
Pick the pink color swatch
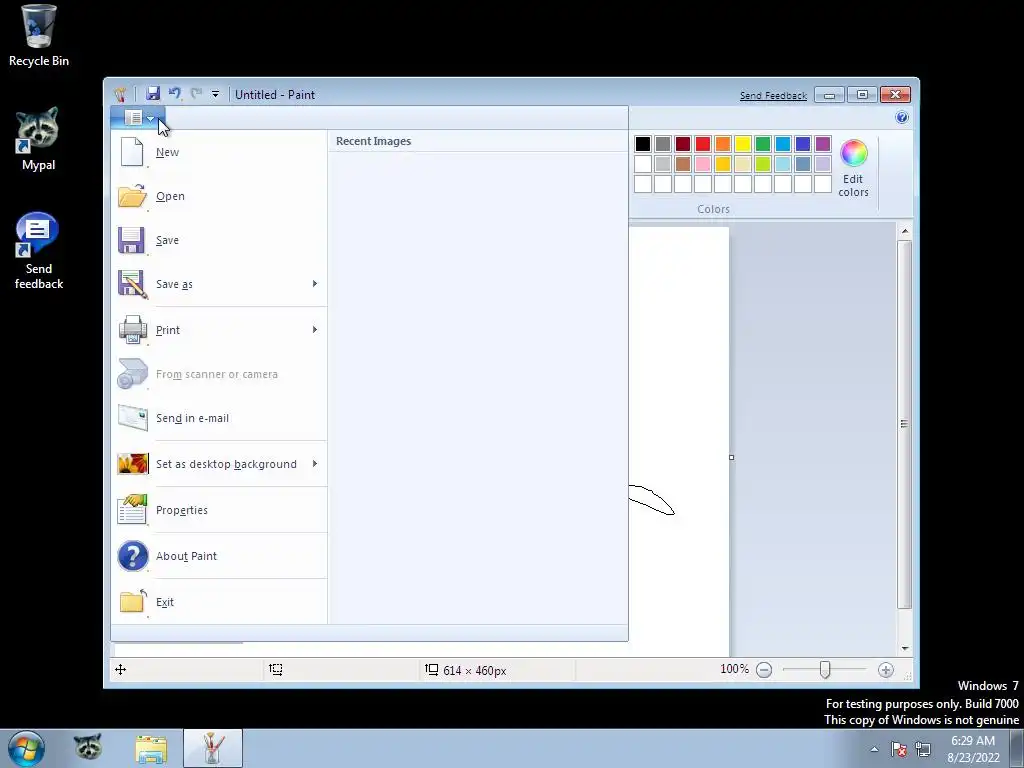pyautogui.click(x=703, y=164)
